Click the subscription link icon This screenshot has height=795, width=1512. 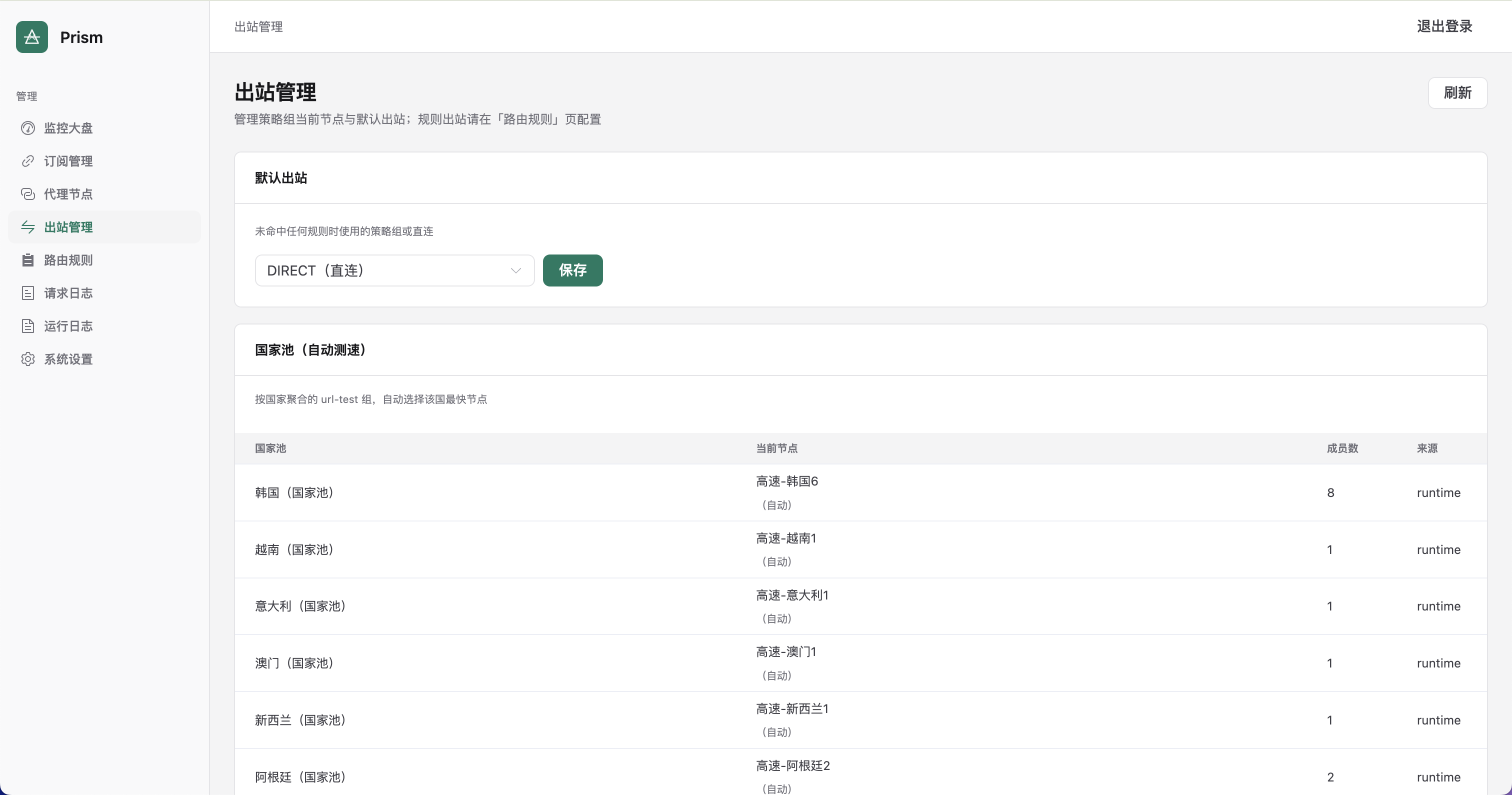pyautogui.click(x=27, y=161)
